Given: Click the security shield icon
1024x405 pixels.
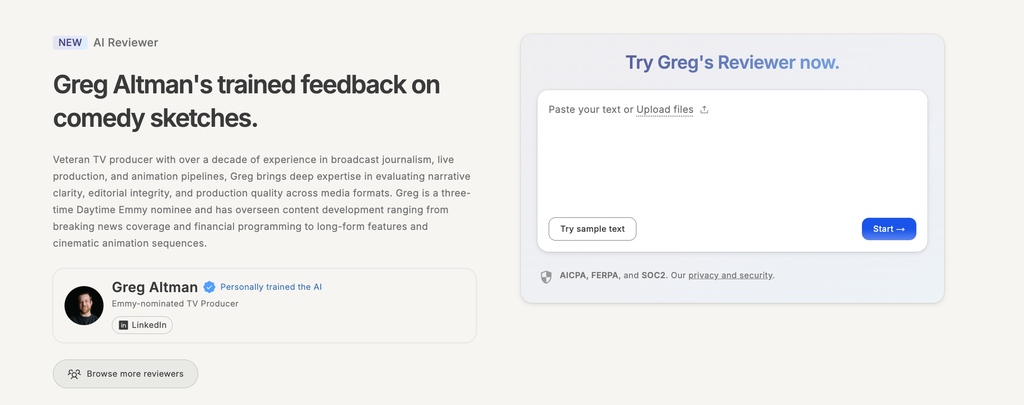Looking at the screenshot, I should (546, 276).
